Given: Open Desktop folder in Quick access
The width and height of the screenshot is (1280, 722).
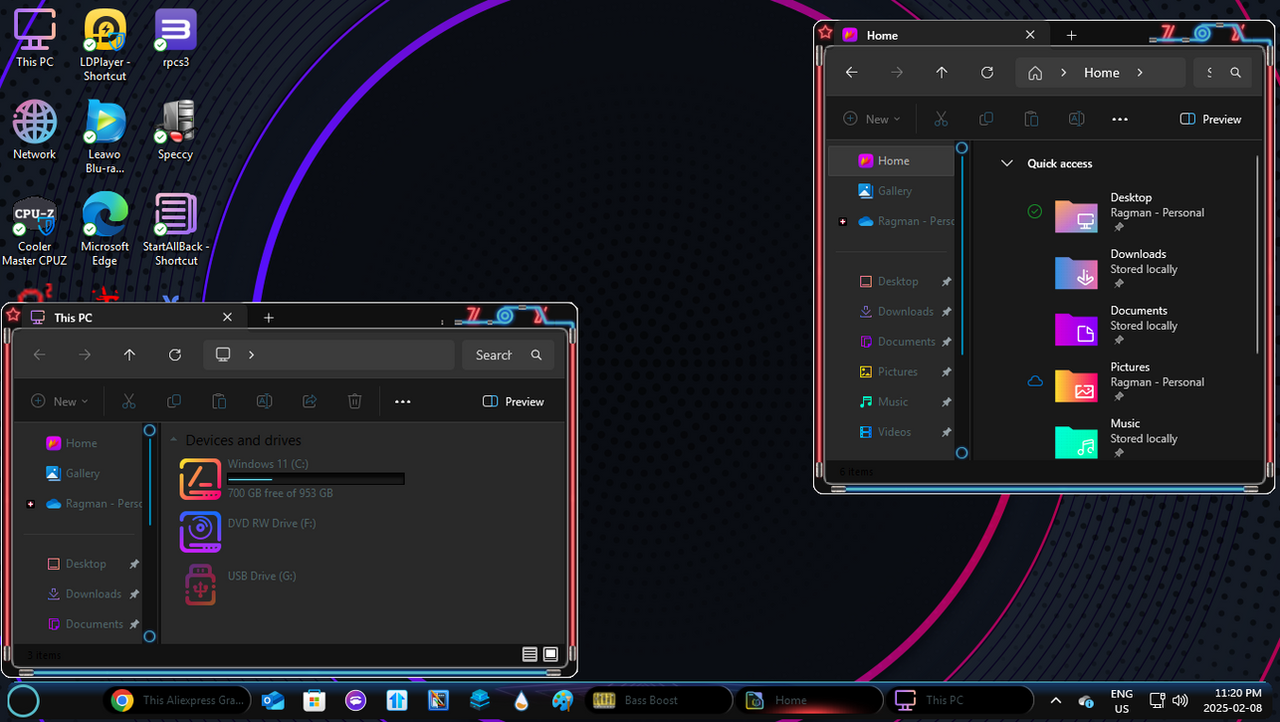Looking at the screenshot, I should coord(1130,212).
